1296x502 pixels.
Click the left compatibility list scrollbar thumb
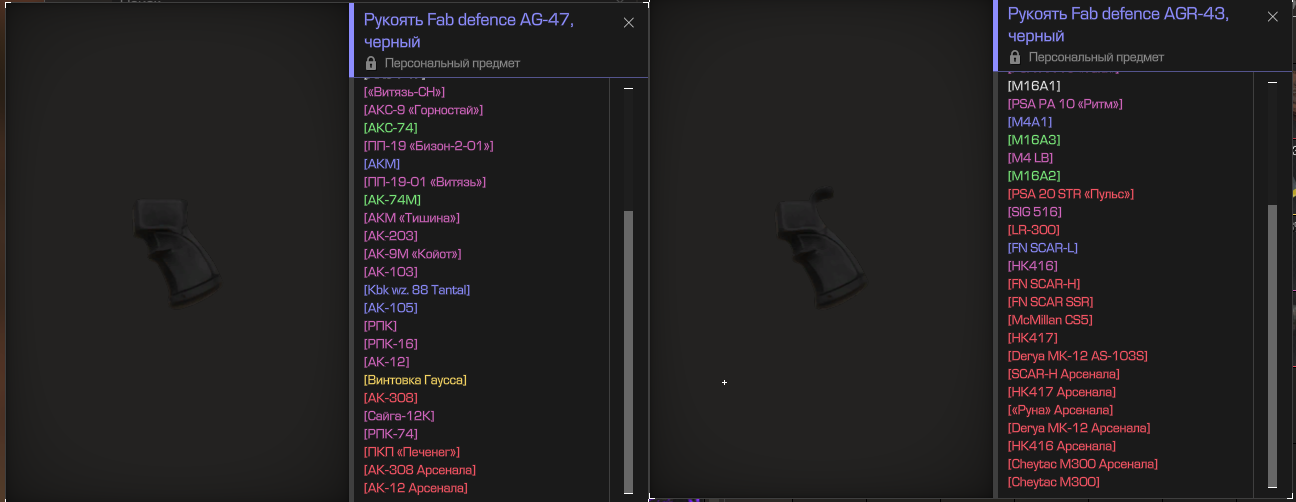(x=628, y=351)
